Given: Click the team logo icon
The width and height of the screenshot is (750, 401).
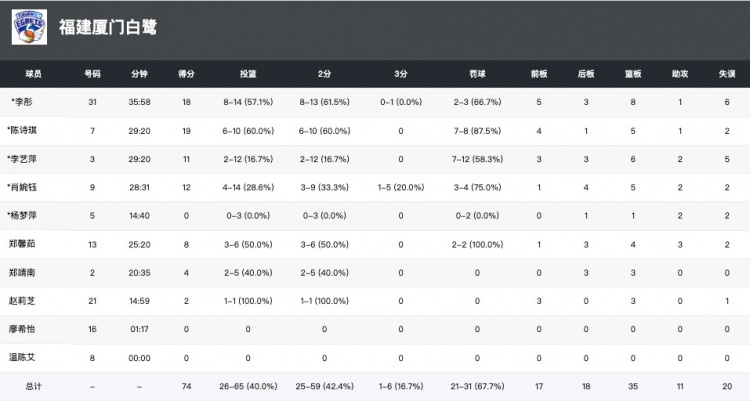Looking at the screenshot, I should click(28, 27).
